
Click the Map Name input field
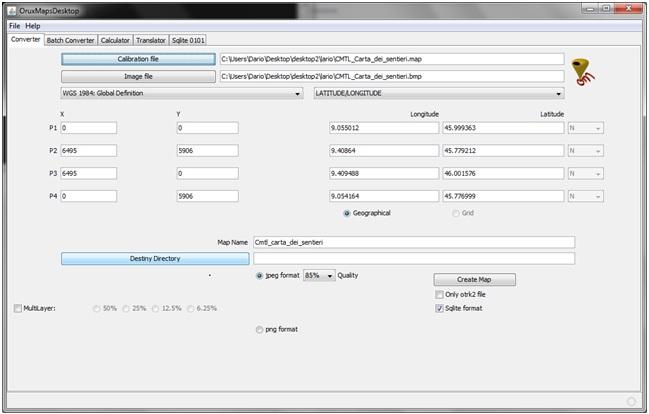click(x=414, y=243)
